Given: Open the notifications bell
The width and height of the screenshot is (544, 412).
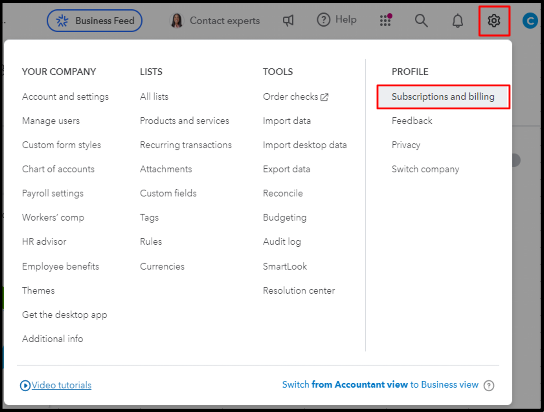Looking at the screenshot, I should [x=458, y=21].
